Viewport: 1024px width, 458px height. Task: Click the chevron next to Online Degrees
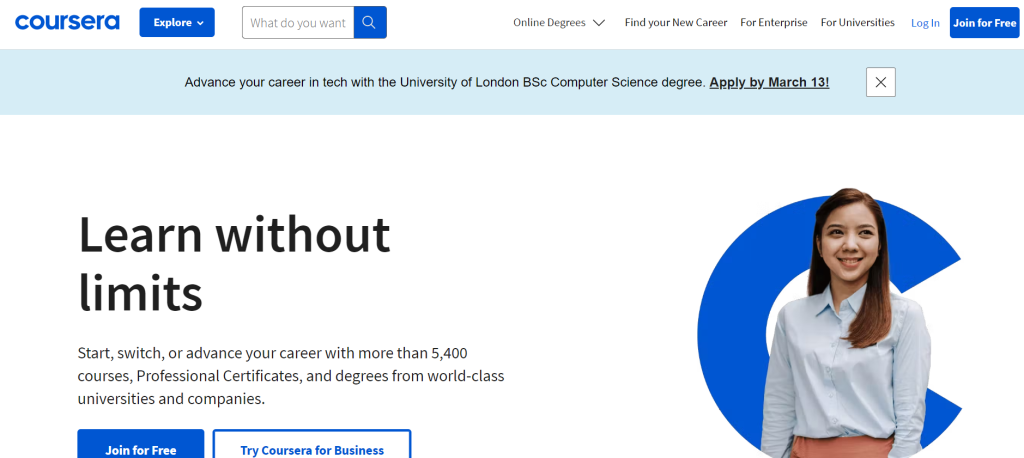(599, 23)
